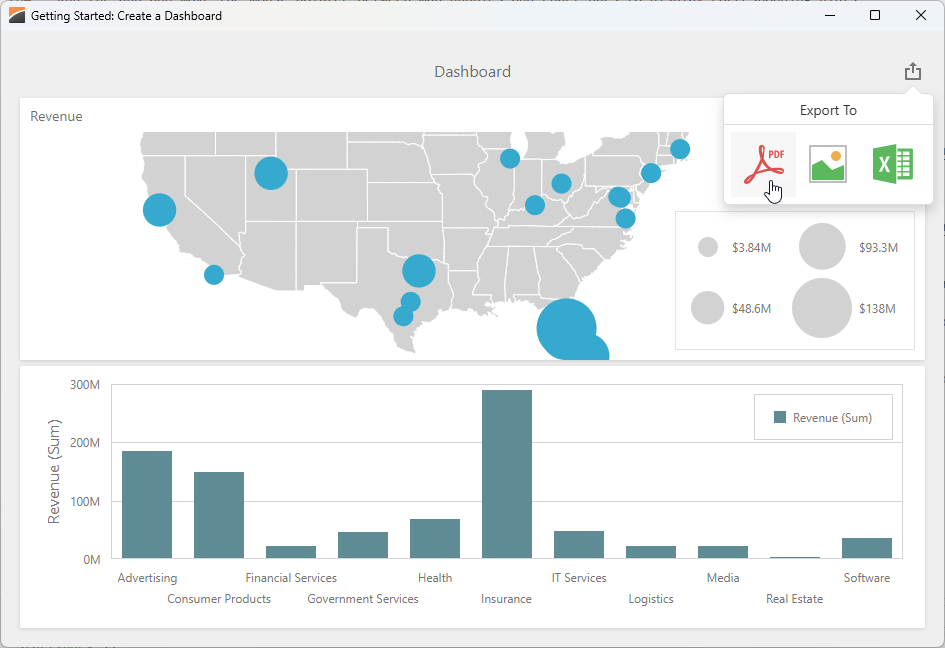Click the Revenue (Sum) legend entry
The image size is (945, 648).
(x=823, y=417)
